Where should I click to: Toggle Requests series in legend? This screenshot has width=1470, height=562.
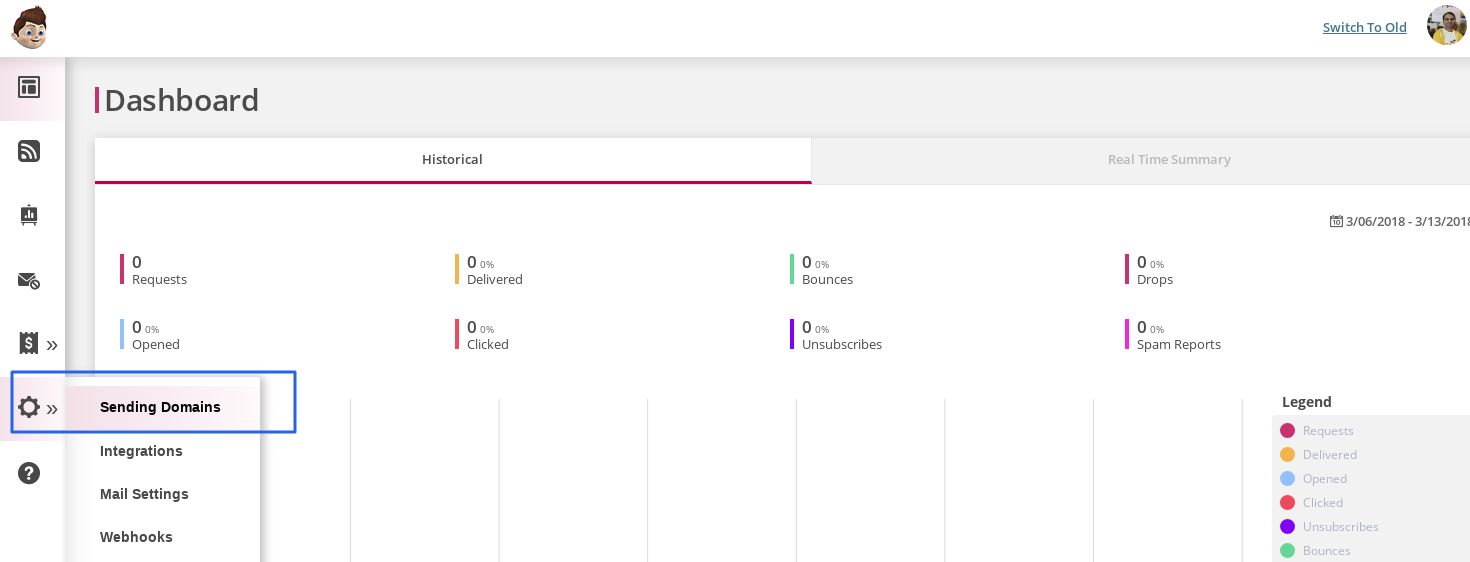click(1318, 431)
